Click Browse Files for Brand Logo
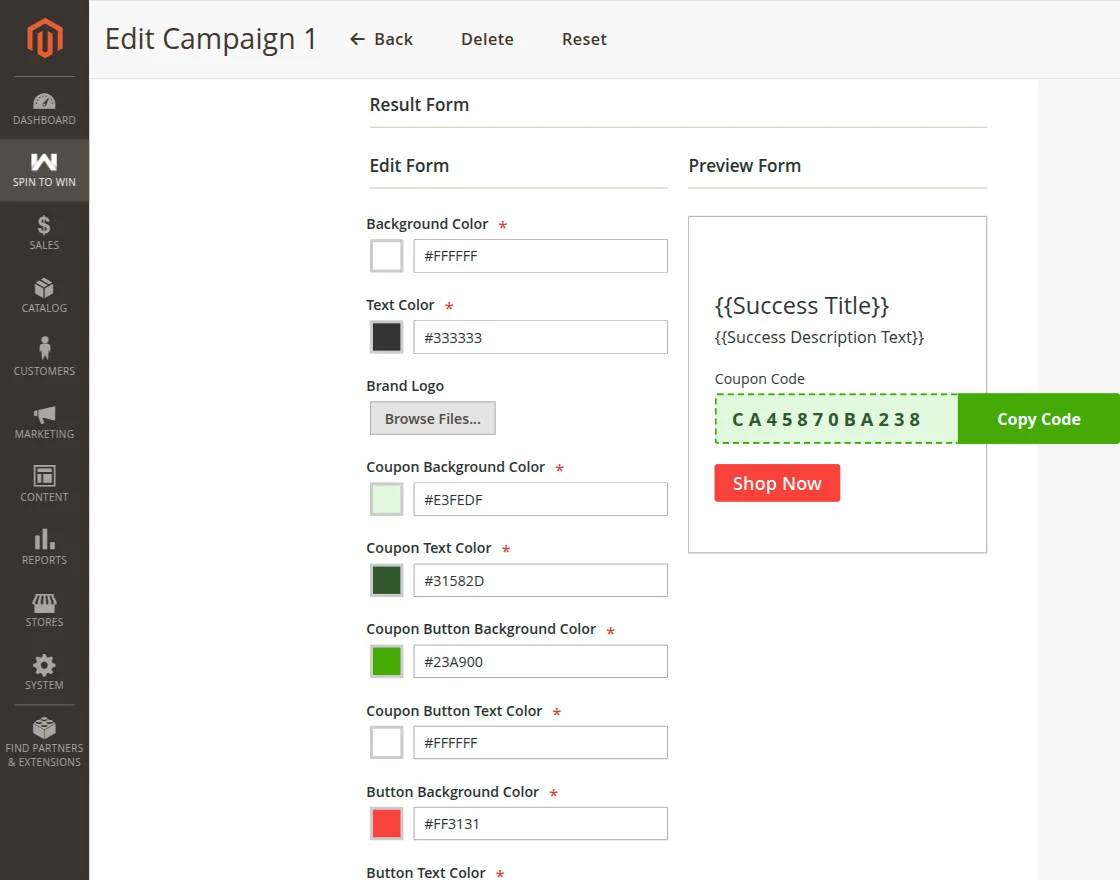The width and height of the screenshot is (1120, 880). pos(432,419)
